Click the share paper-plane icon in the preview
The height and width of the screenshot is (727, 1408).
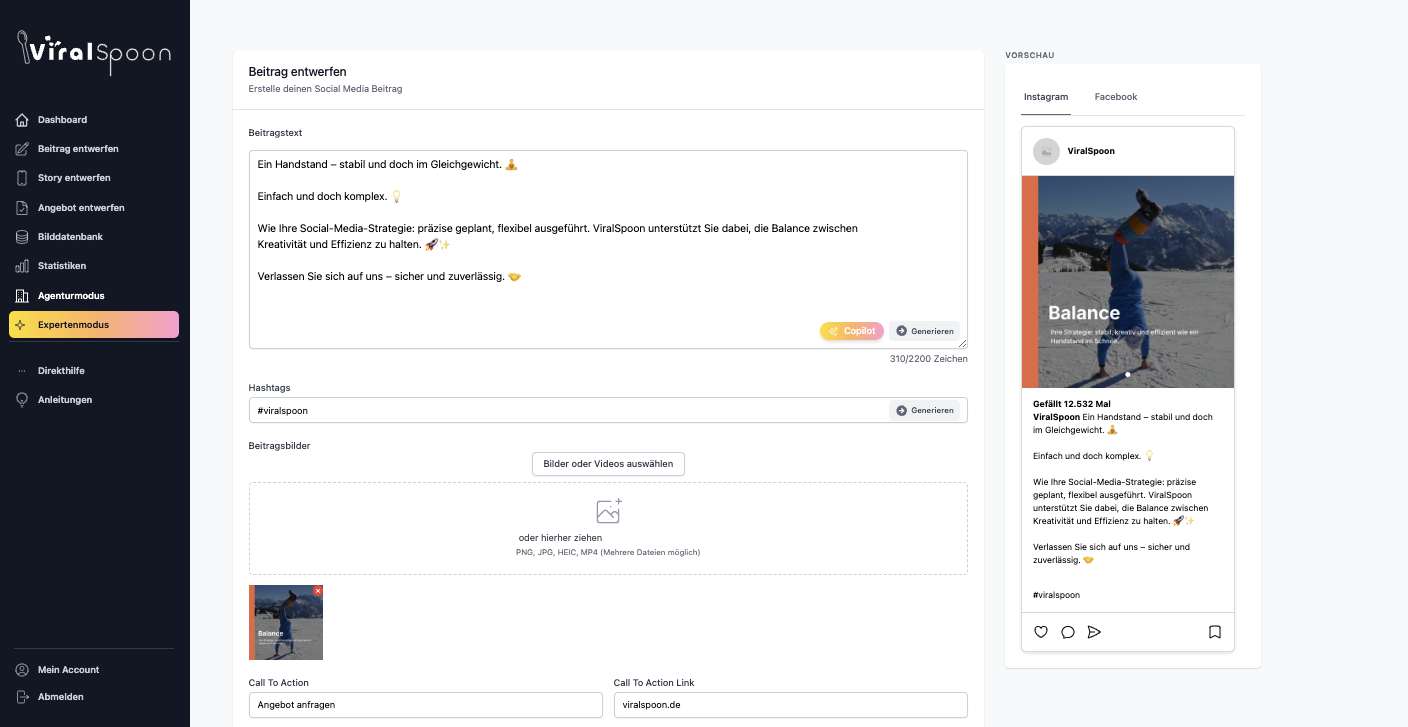(1094, 632)
